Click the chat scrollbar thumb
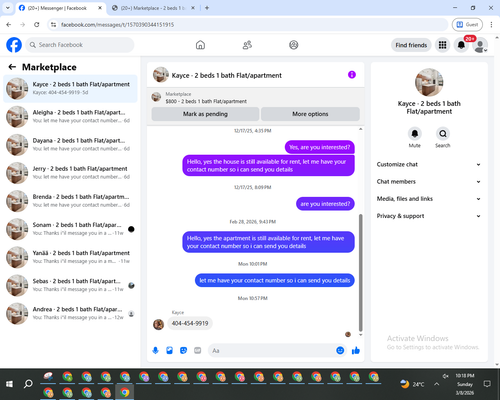 click(x=360, y=273)
